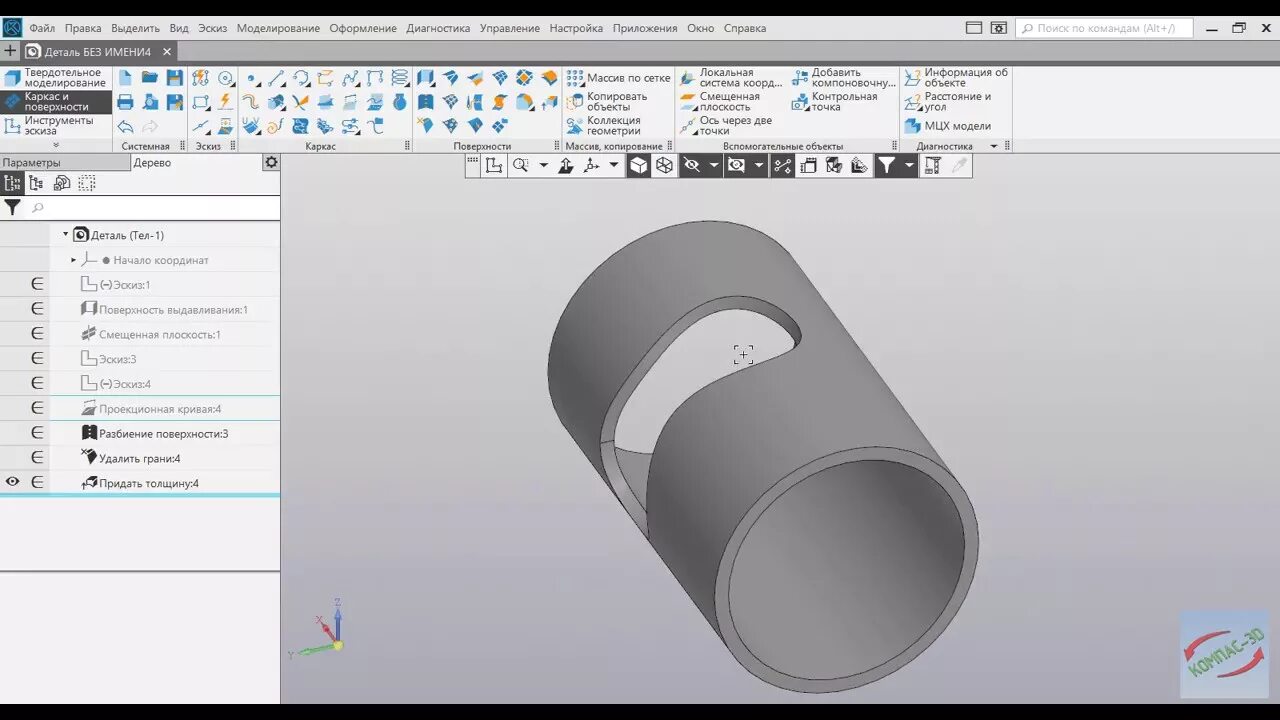
Task: Switch to Дерево panel tab
Action: point(152,162)
